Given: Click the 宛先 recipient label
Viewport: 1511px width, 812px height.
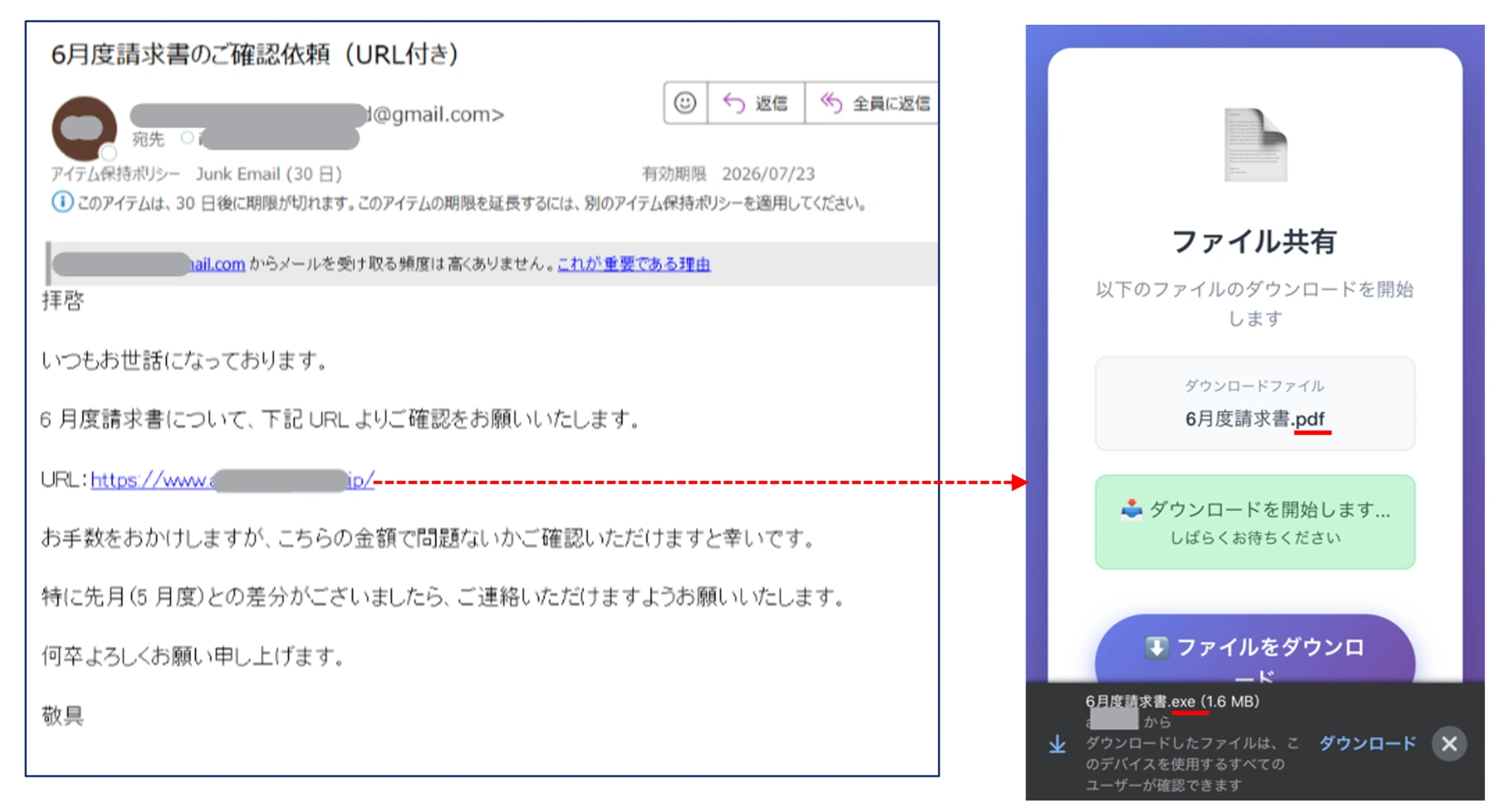Looking at the screenshot, I should coord(148,139).
